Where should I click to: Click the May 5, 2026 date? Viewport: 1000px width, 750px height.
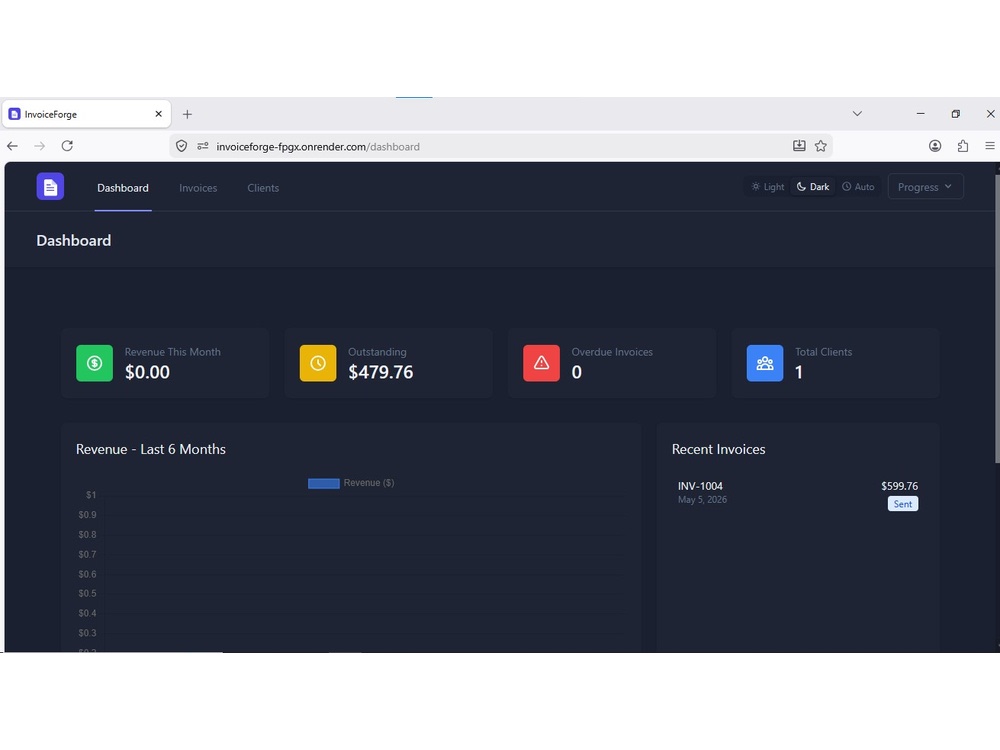[x=702, y=499]
